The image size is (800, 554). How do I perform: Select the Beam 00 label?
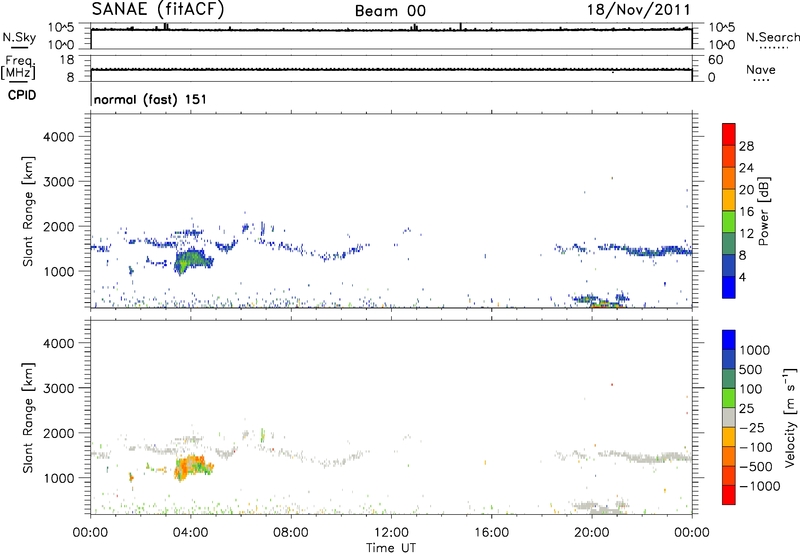[x=390, y=11]
